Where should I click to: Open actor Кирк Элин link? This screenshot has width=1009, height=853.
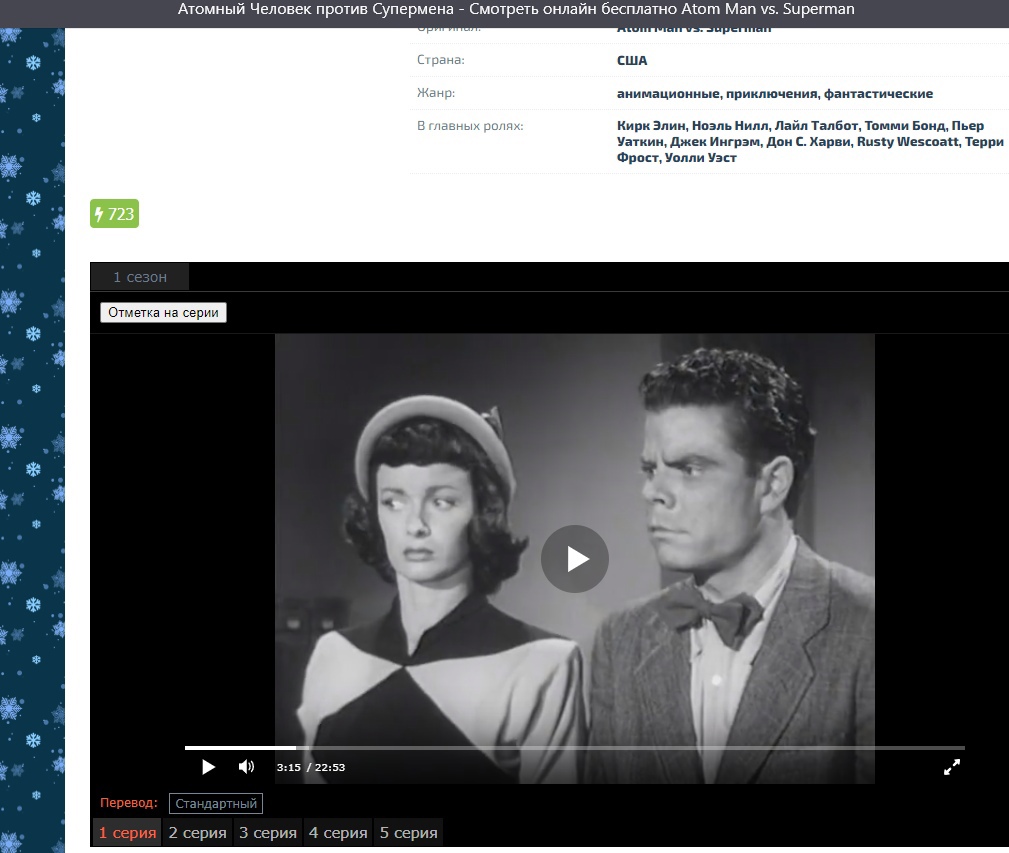(651, 125)
